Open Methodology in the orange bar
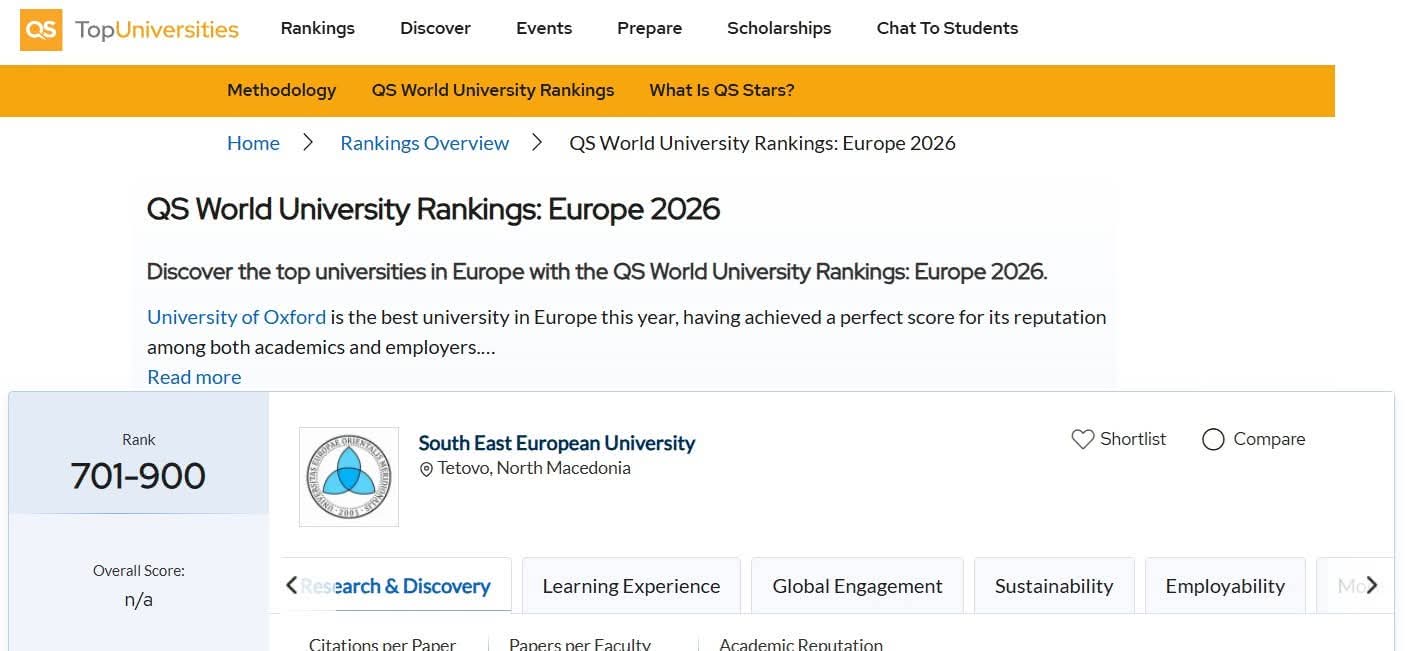The image size is (1406, 651). pos(281,90)
